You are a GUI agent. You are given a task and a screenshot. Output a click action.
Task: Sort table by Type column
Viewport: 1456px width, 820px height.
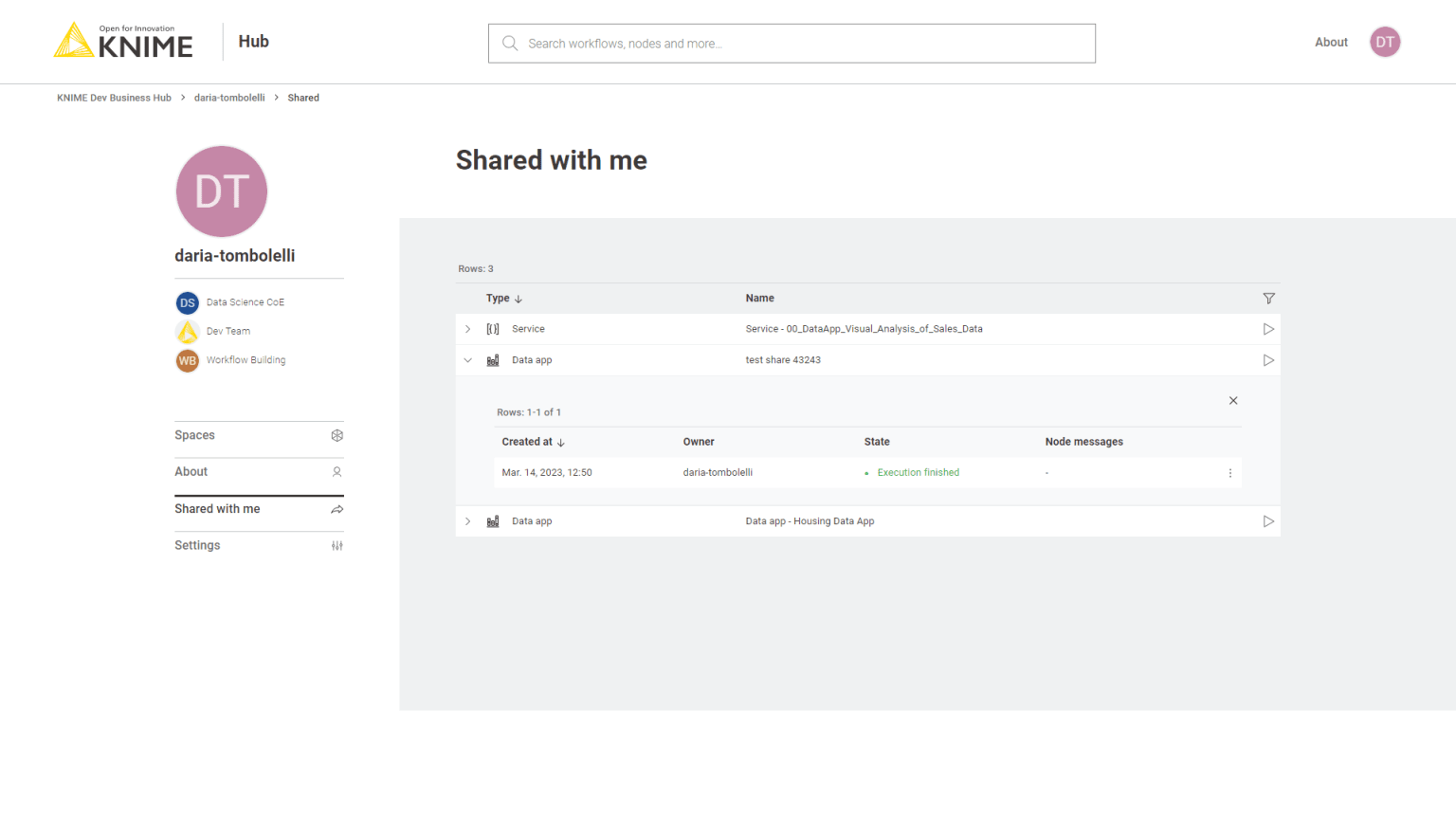(x=504, y=299)
